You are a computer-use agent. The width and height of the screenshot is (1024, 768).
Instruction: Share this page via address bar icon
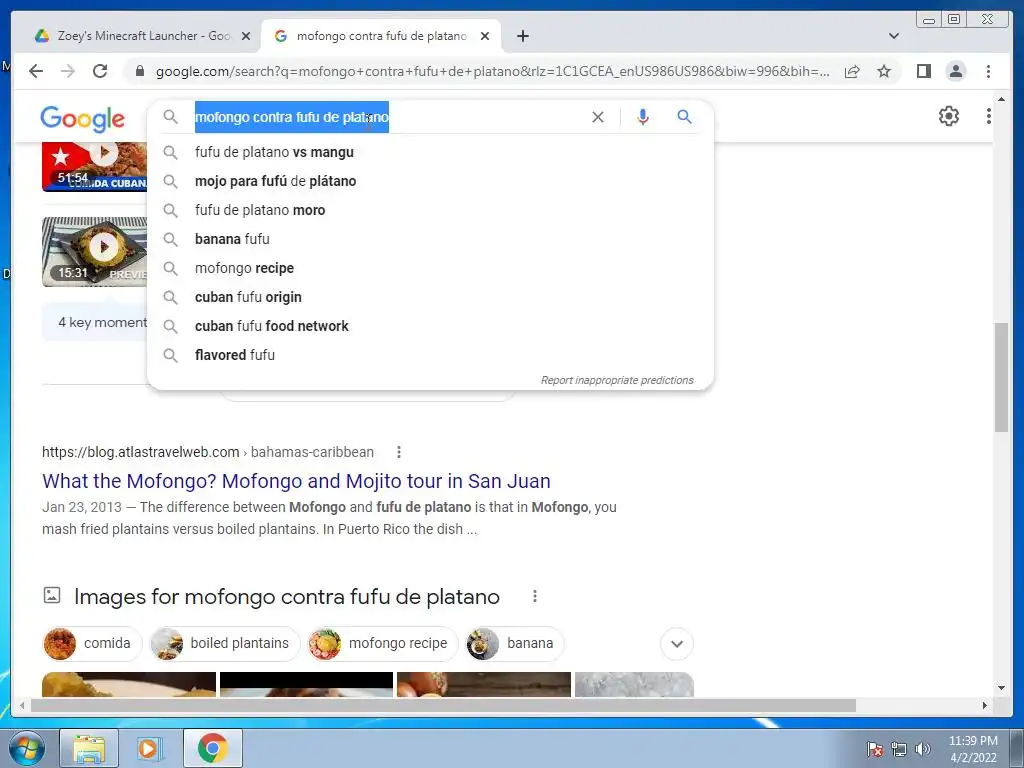852,71
